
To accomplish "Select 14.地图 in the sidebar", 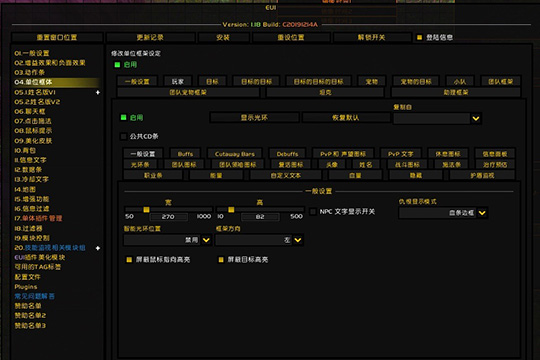I will click(25, 189).
